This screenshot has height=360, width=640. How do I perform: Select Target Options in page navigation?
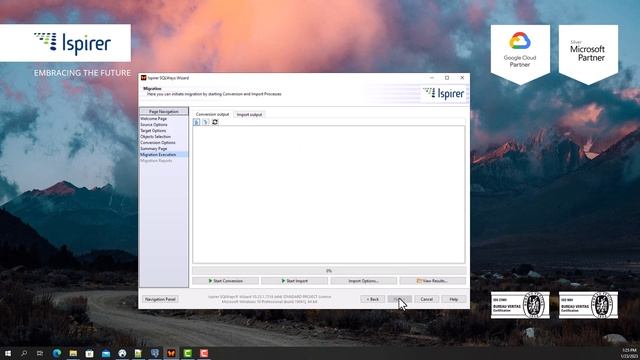[153, 131]
